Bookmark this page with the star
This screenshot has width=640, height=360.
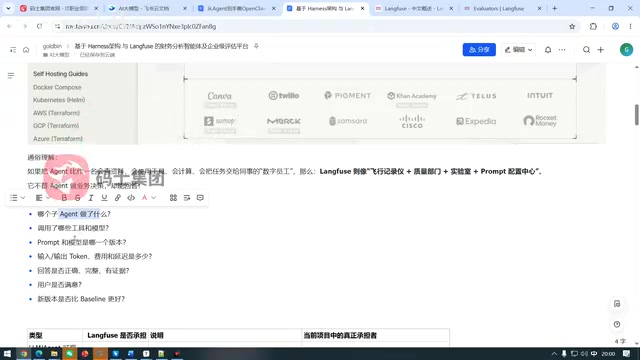(x=572, y=27)
